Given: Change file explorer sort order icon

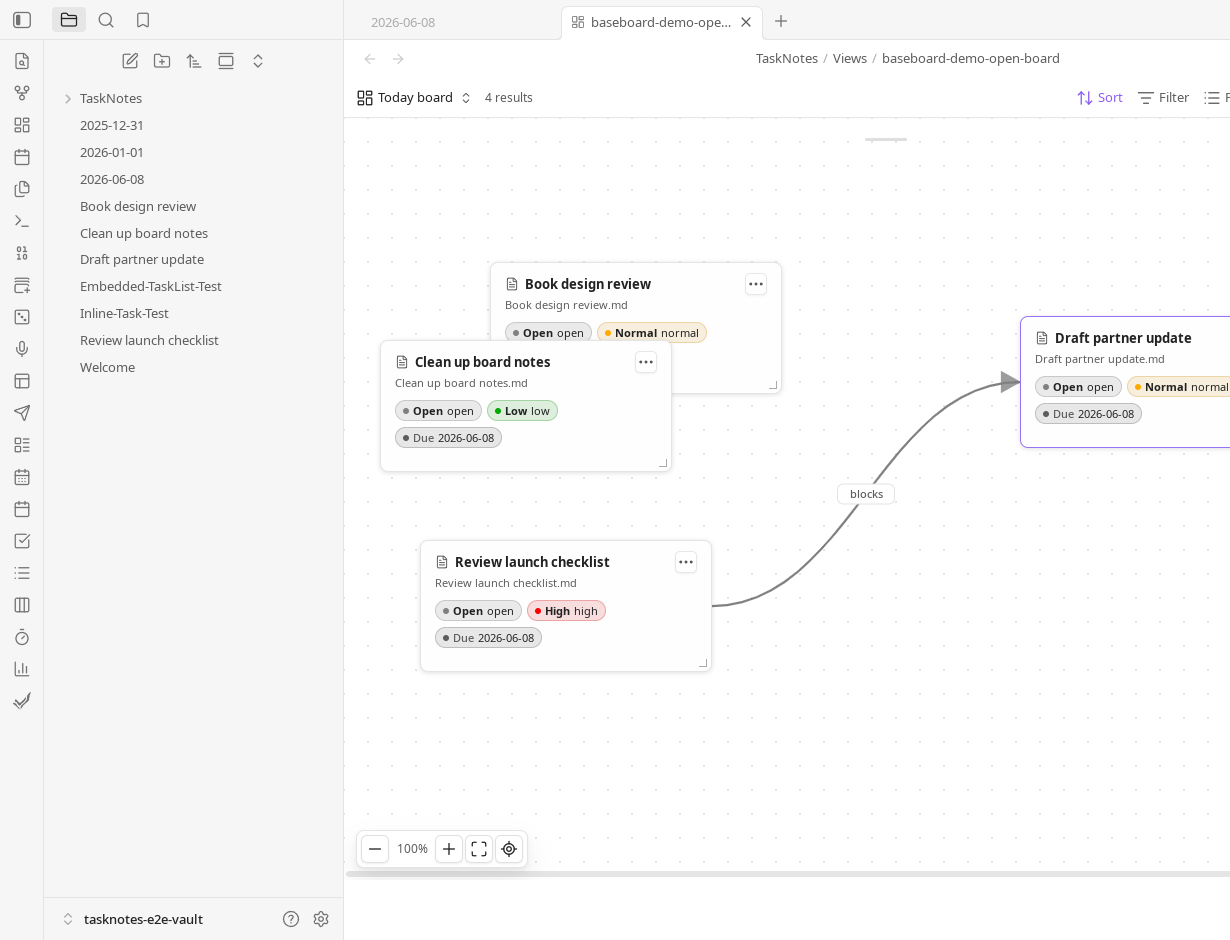Looking at the screenshot, I should pos(194,61).
